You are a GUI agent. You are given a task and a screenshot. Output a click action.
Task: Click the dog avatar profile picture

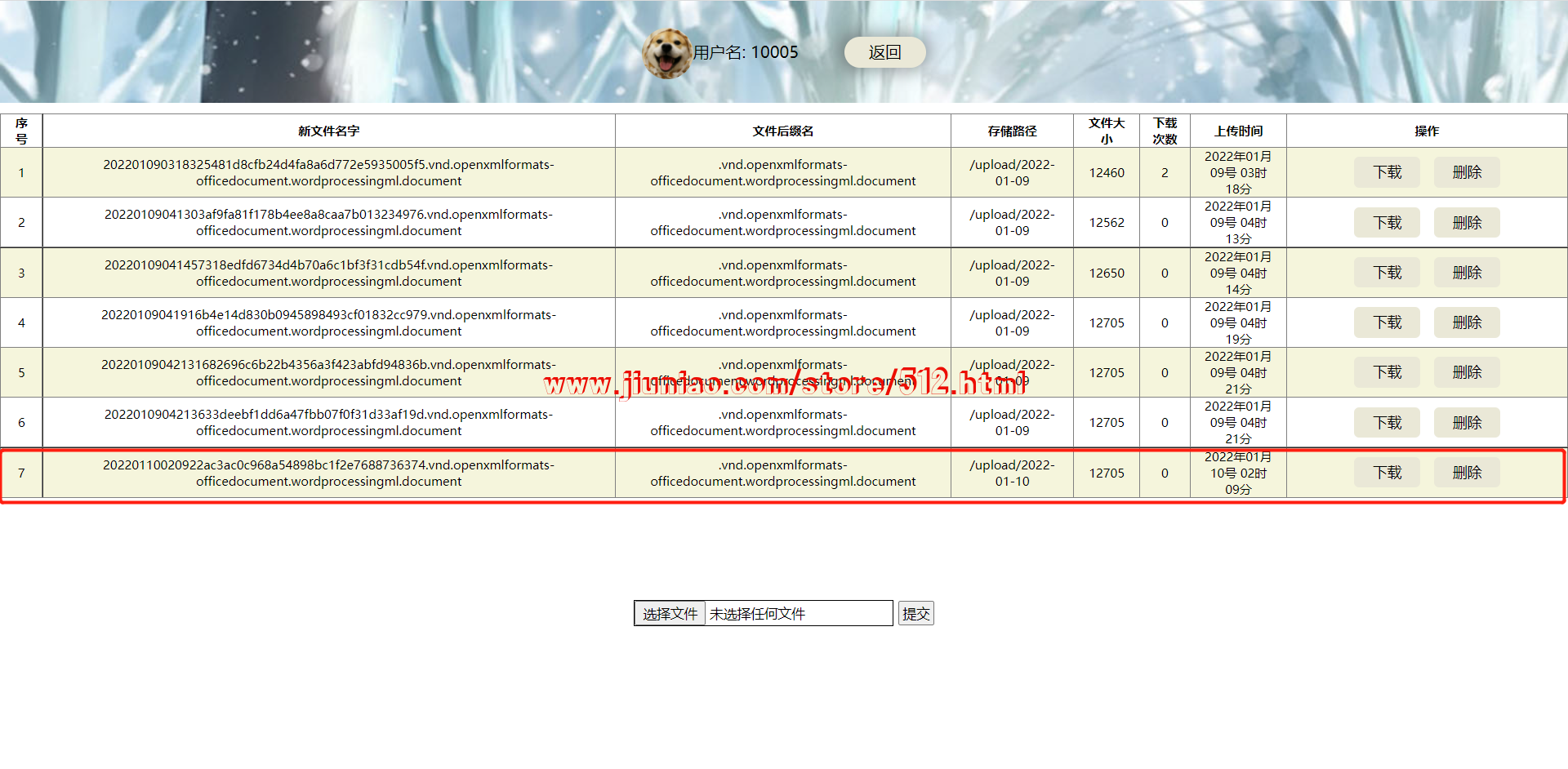click(x=666, y=53)
